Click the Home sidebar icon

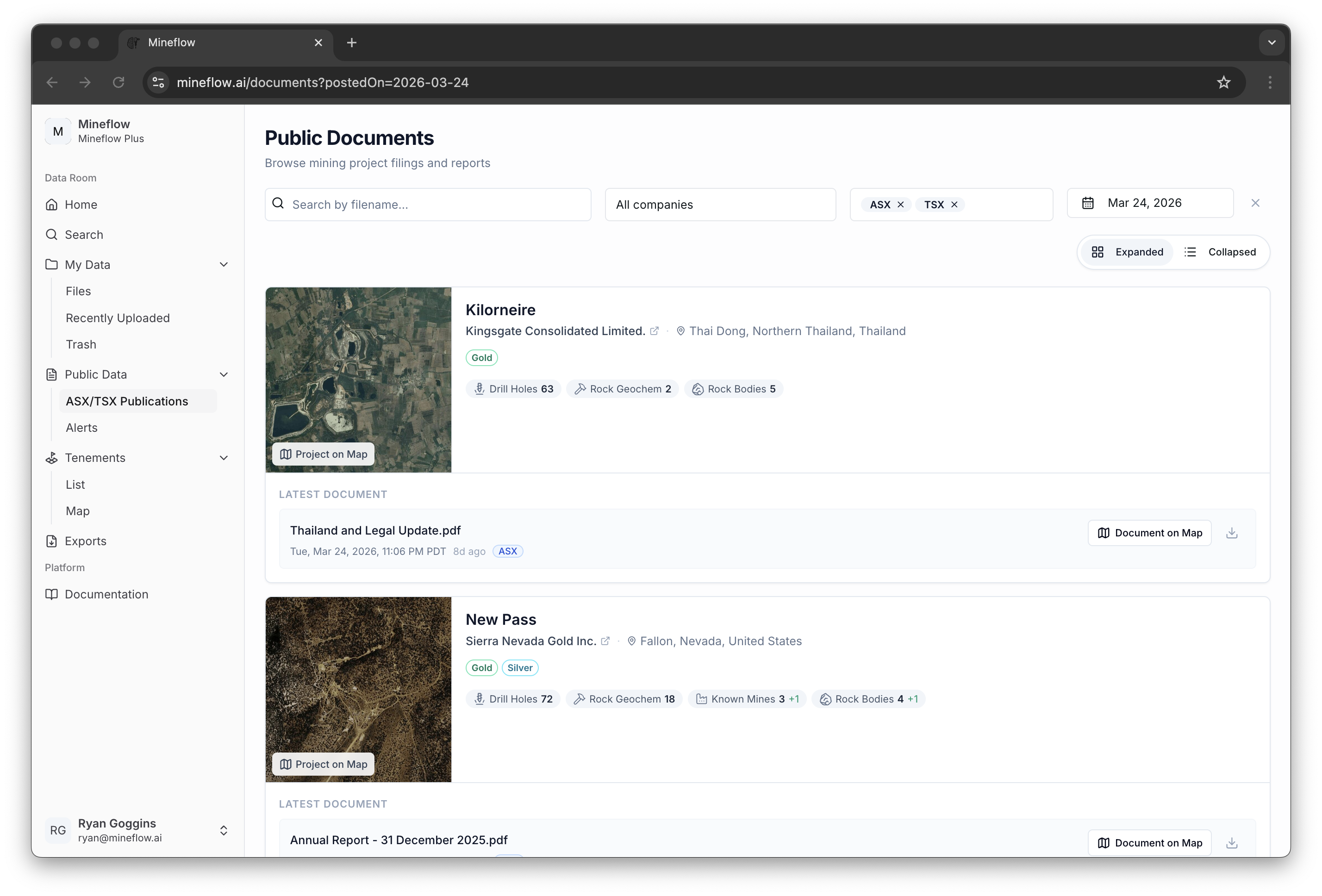(52, 205)
